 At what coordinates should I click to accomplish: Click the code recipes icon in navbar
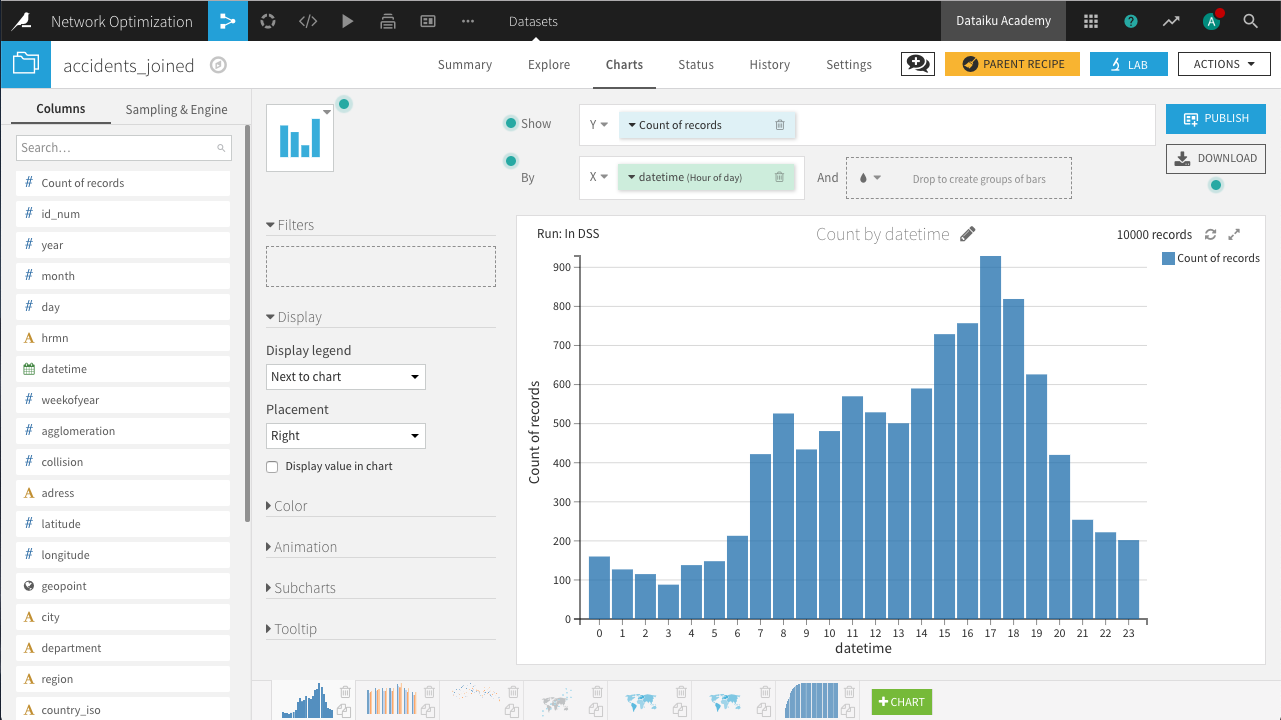pos(308,21)
